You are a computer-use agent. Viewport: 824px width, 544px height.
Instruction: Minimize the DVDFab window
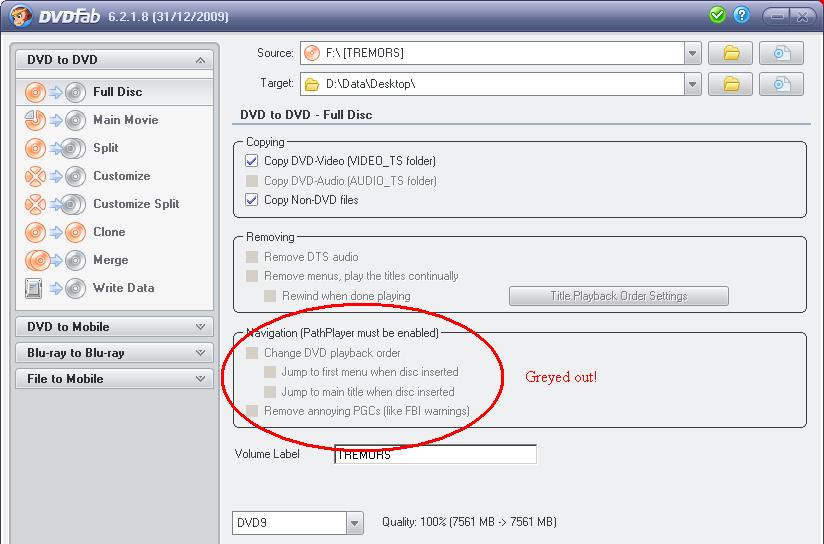[x=777, y=16]
